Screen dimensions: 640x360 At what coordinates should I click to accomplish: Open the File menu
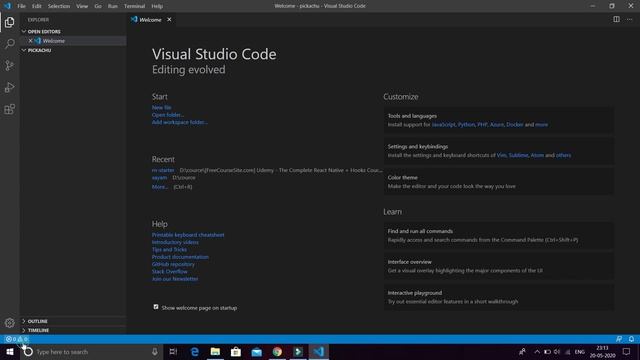pos(21,6)
